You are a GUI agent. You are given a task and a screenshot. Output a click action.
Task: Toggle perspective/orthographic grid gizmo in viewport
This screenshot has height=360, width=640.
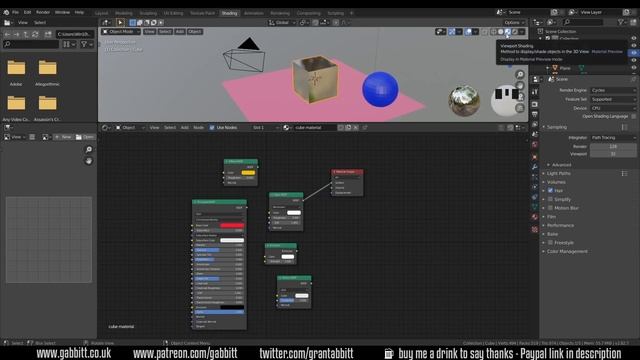pyautogui.click(x=520, y=108)
